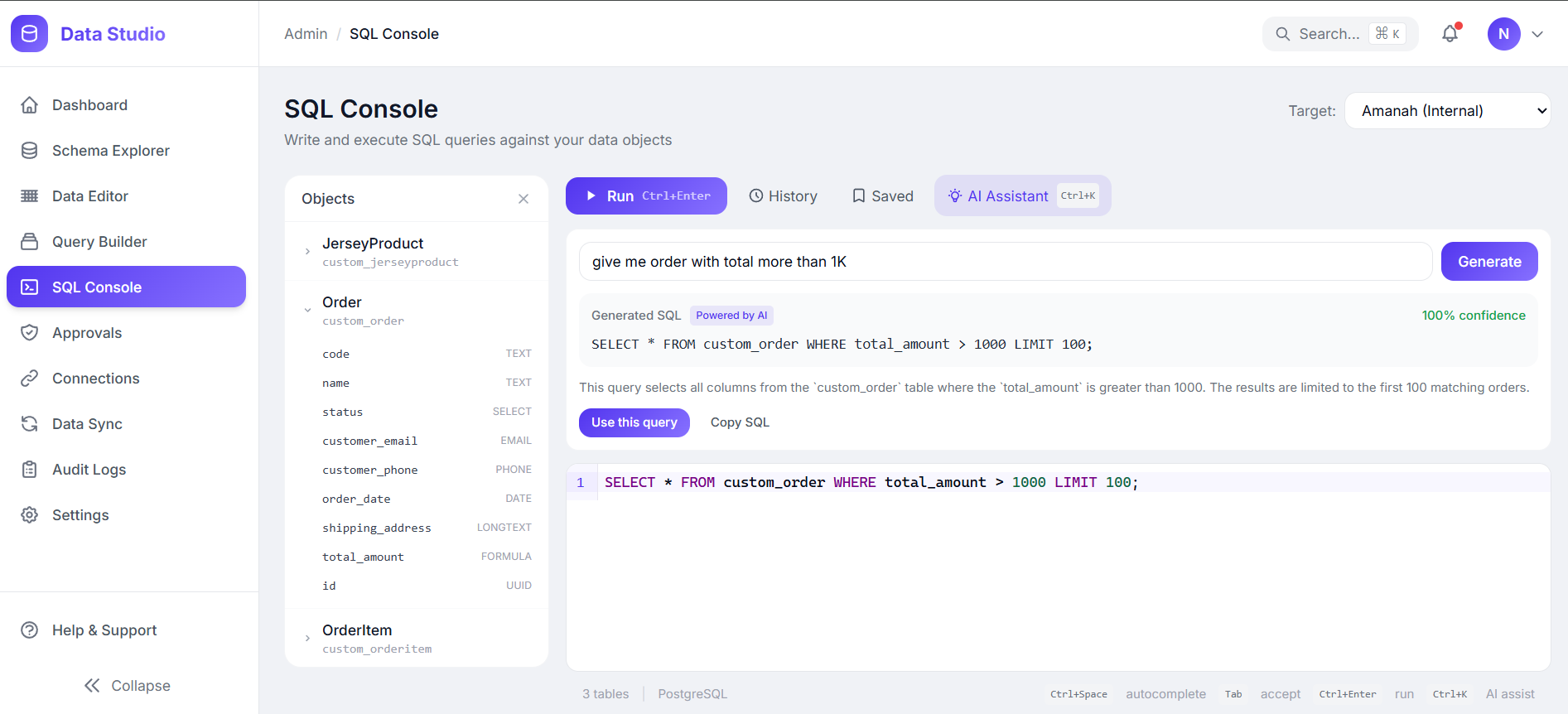Collapse the sidebar navigation
This screenshot has width=1568, height=714.
[x=128, y=686]
